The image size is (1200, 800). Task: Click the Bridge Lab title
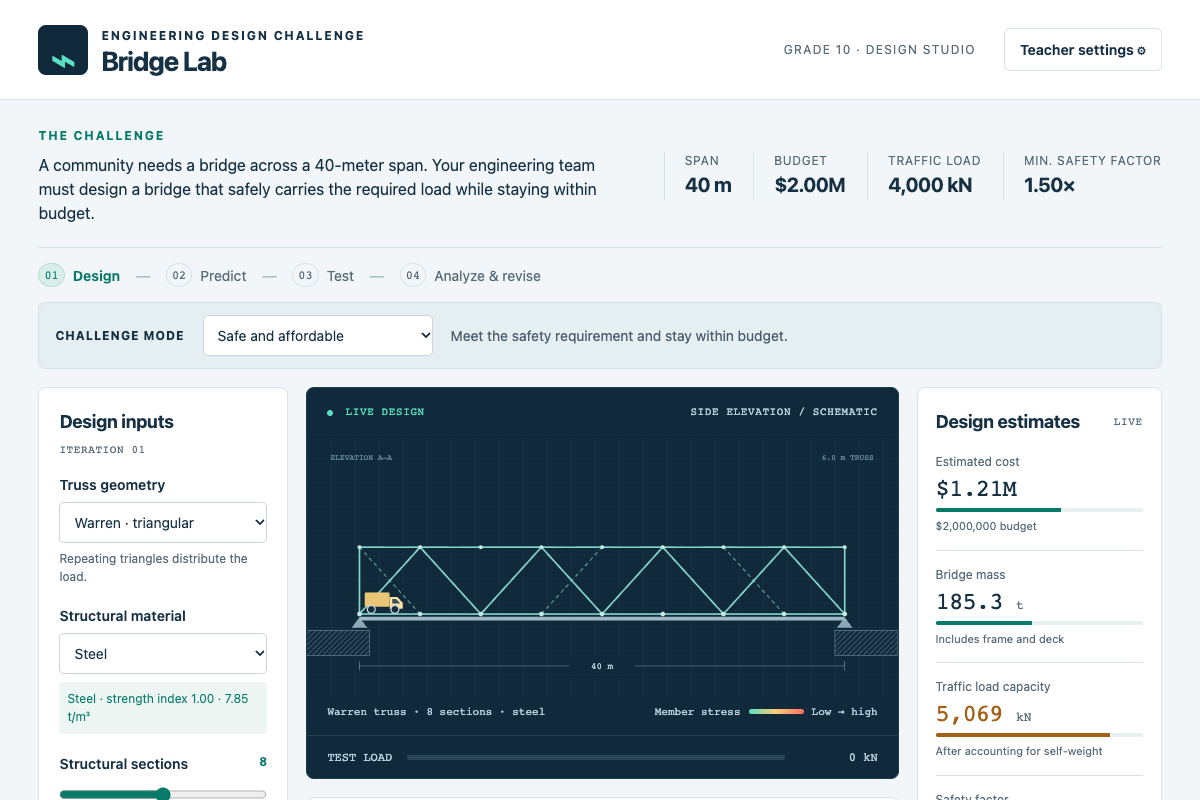pyautogui.click(x=164, y=62)
